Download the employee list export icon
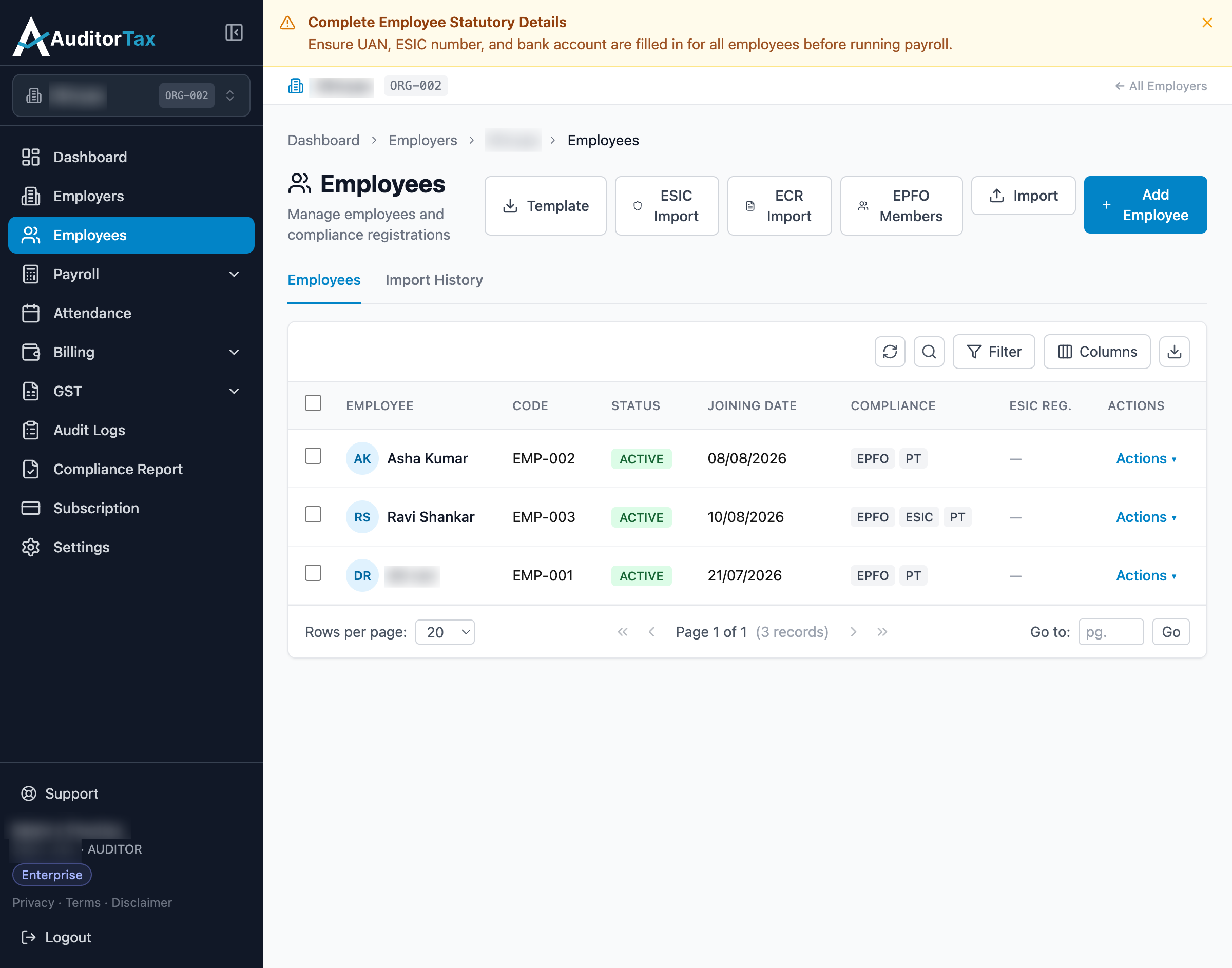1232x968 pixels. [x=1174, y=352]
